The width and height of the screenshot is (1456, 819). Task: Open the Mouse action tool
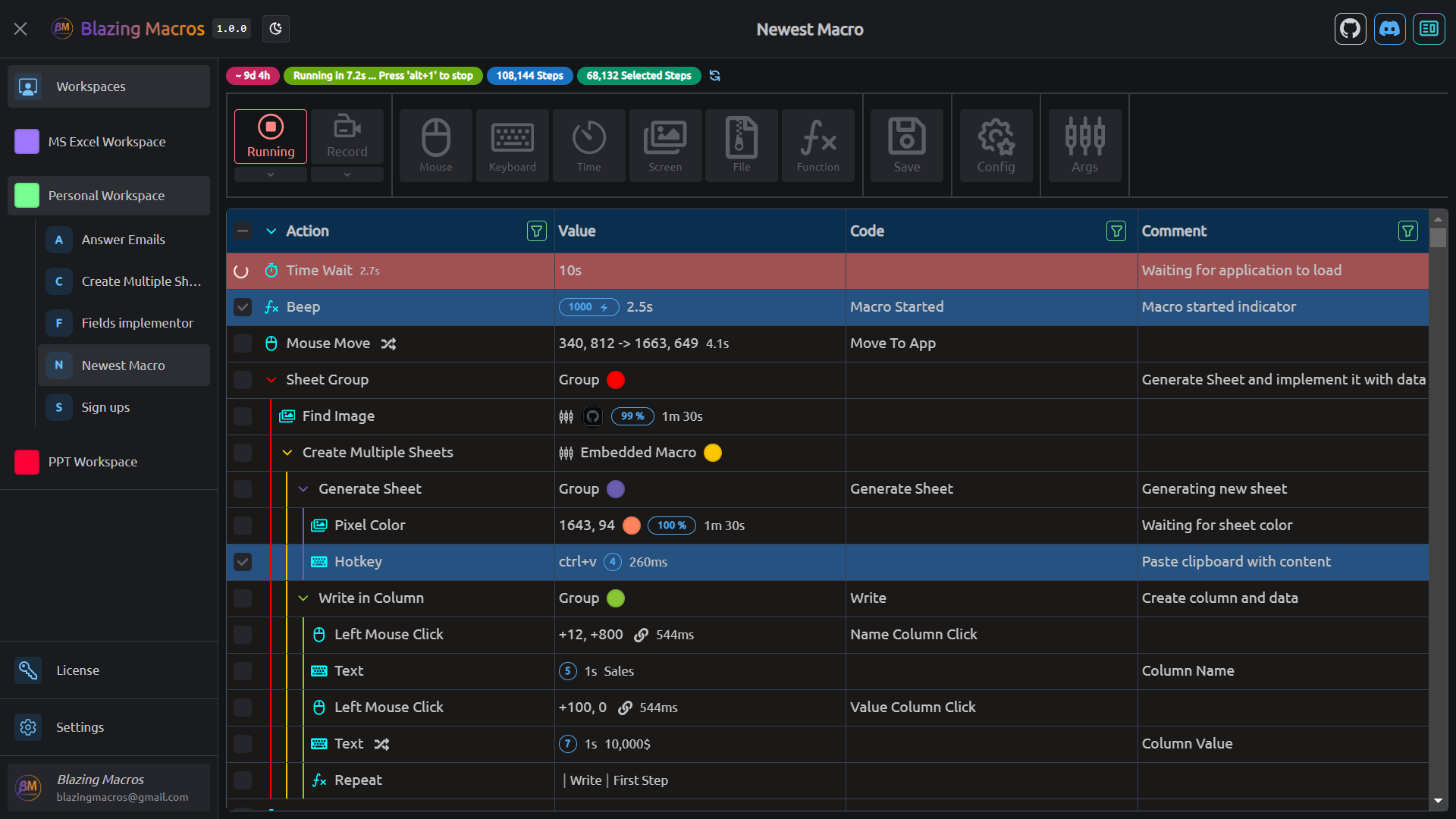(435, 145)
